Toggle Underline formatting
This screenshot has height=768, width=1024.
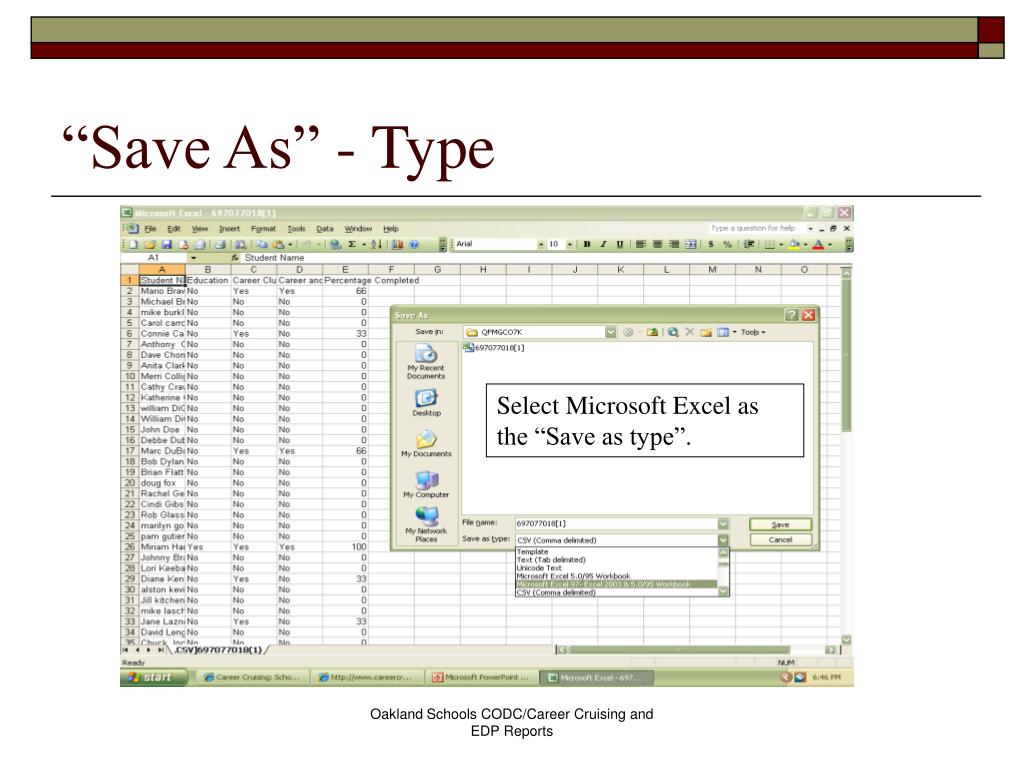point(620,244)
